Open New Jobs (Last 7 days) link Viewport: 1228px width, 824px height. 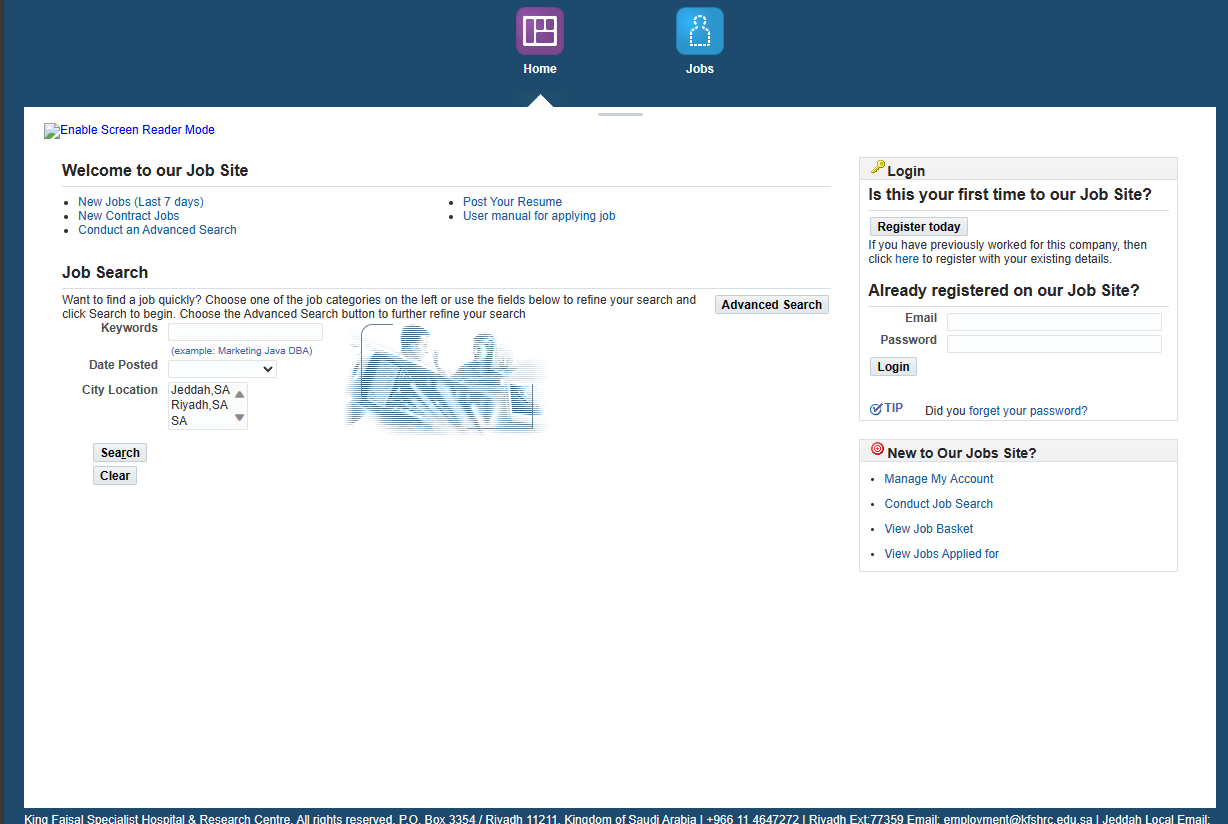pos(141,202)
